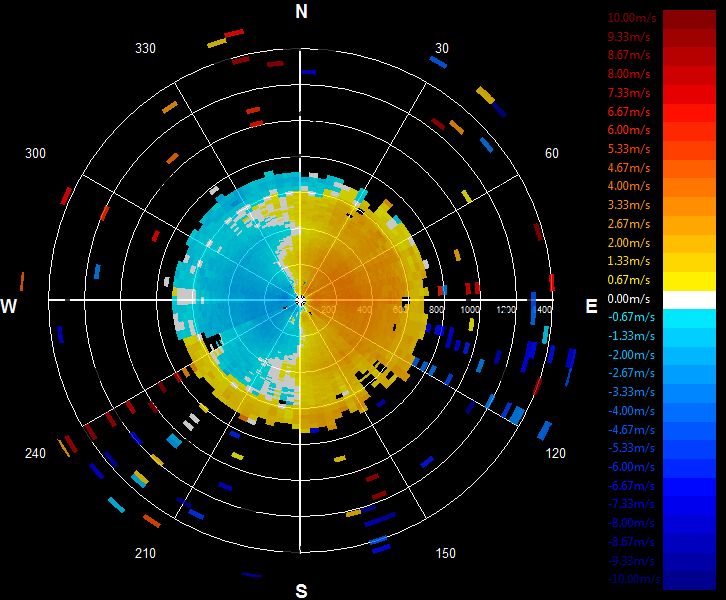Pick the -7.33m/s legend label
This screenshot has width=726, height=600.
click(x=632, y=504)
